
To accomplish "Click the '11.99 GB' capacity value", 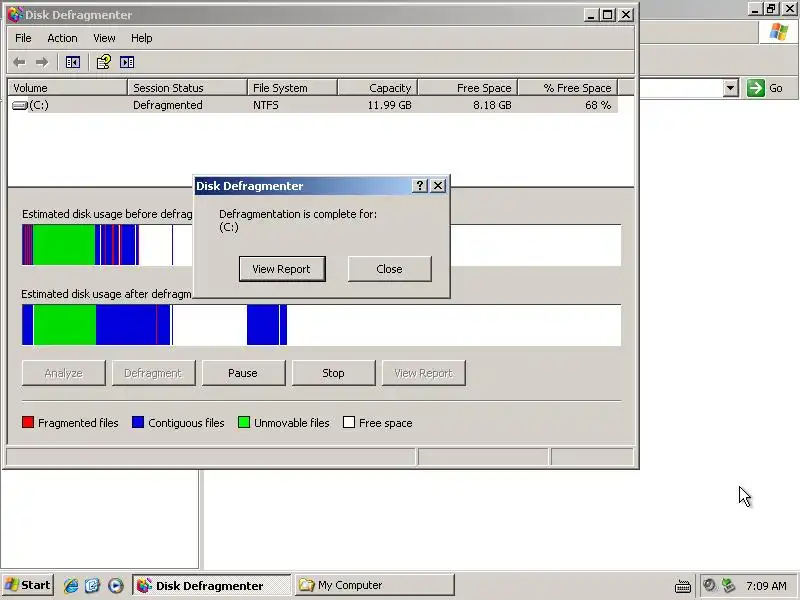I will [389, 105].
